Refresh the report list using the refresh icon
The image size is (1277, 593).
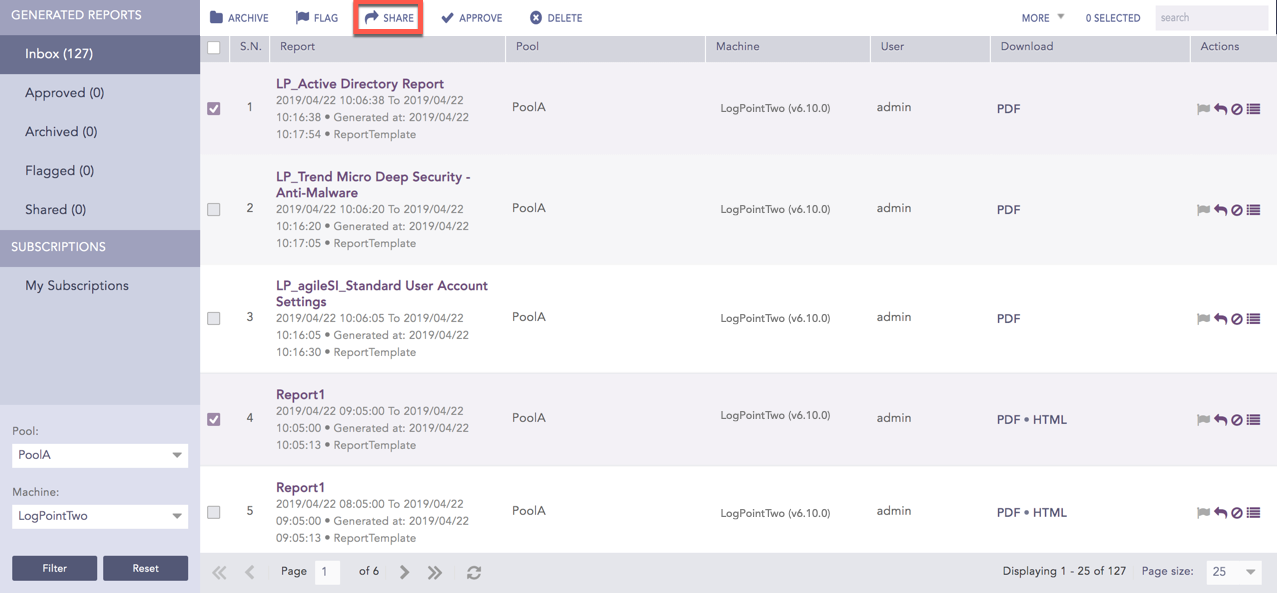coord(474,573)
